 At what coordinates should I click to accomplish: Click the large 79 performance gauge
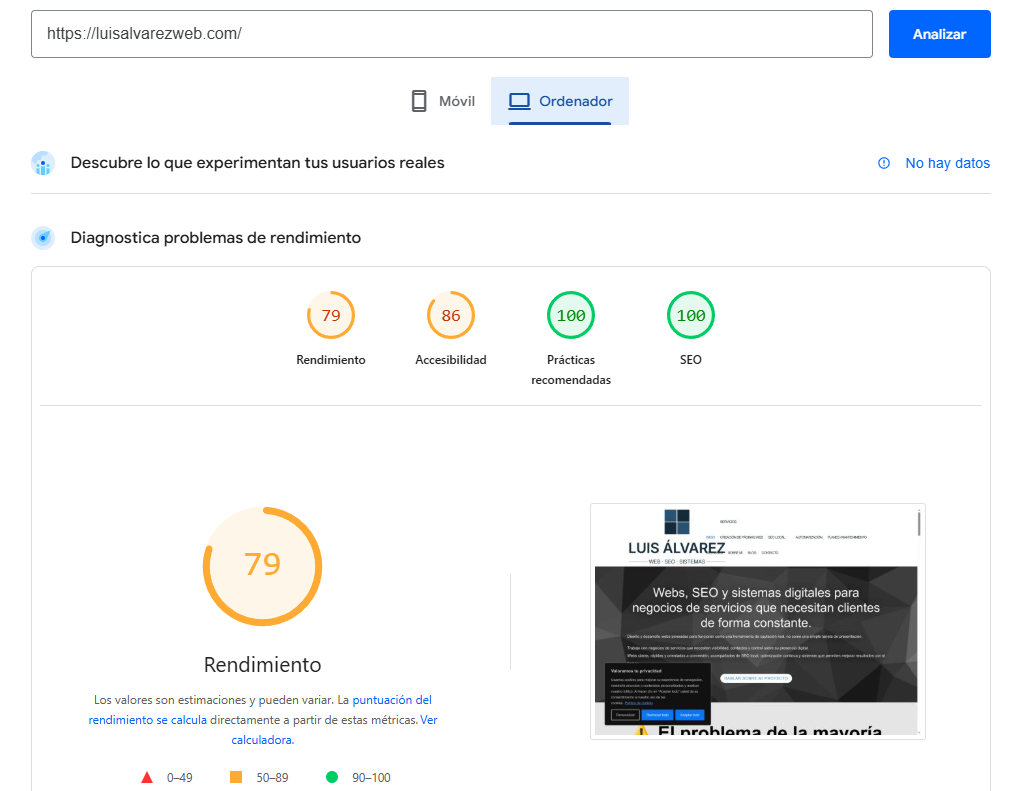[x=263, y=566]
